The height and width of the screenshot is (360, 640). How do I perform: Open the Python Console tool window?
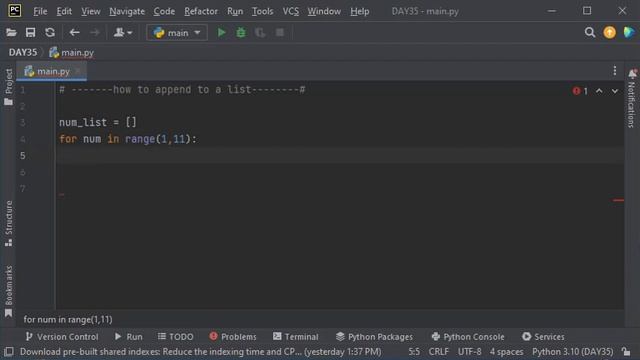[468, 337]
